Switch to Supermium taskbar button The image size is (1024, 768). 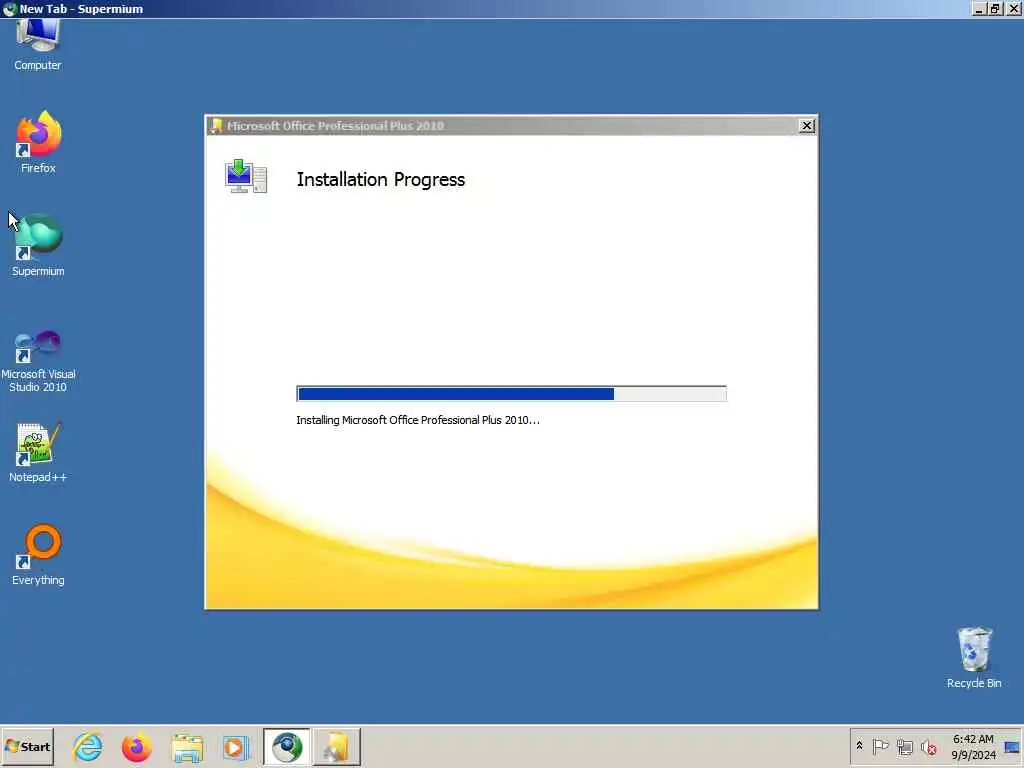tap(287, 747)
